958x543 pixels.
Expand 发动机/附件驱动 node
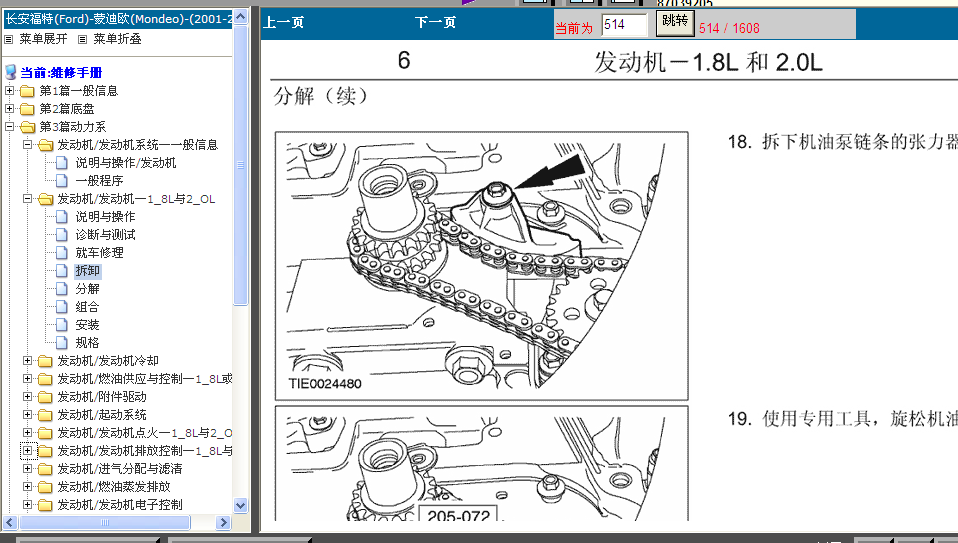pos(27,397)
